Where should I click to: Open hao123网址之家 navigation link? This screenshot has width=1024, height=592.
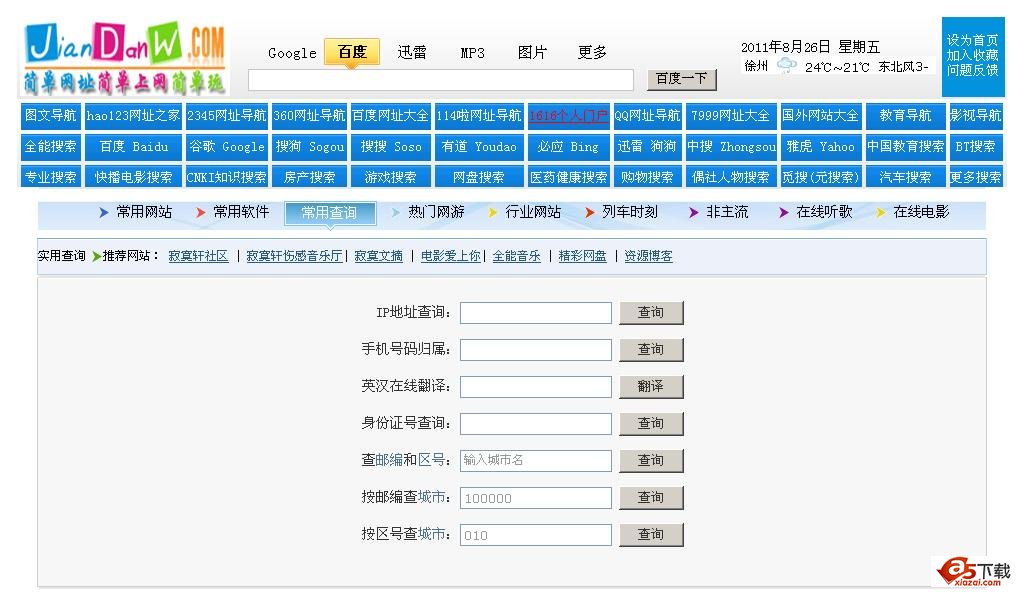point(133,116)
